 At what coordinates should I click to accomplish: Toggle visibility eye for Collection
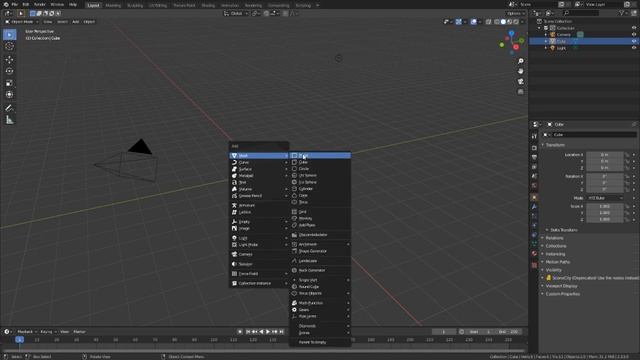click(x=634, y=28)
